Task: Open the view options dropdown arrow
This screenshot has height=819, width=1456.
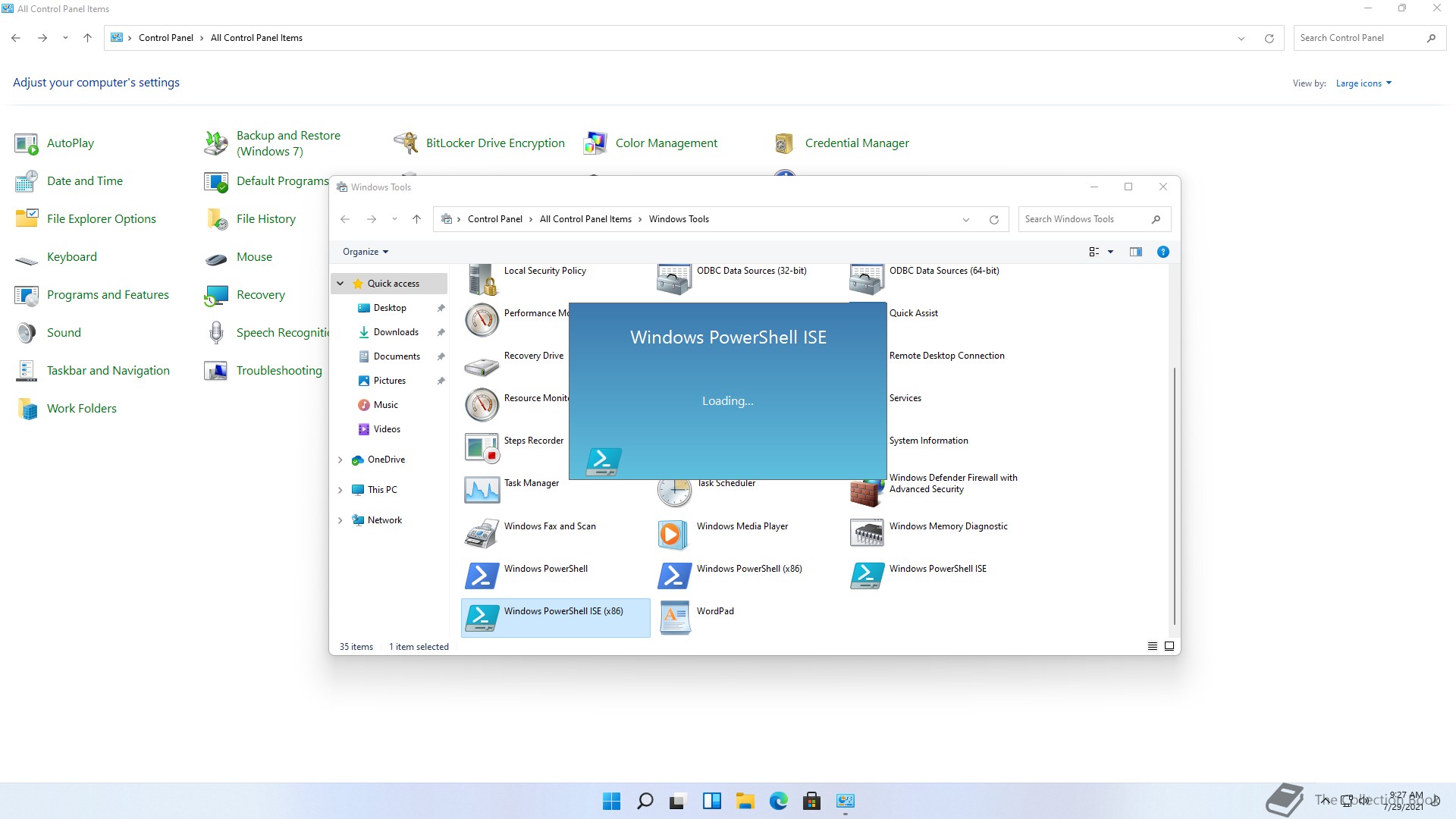Action: pyautogui.click(x=1111, y=252)
